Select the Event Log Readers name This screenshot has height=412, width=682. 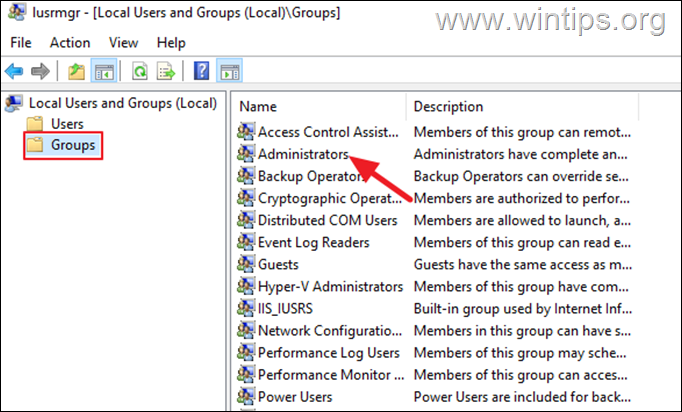coord(314,242)
